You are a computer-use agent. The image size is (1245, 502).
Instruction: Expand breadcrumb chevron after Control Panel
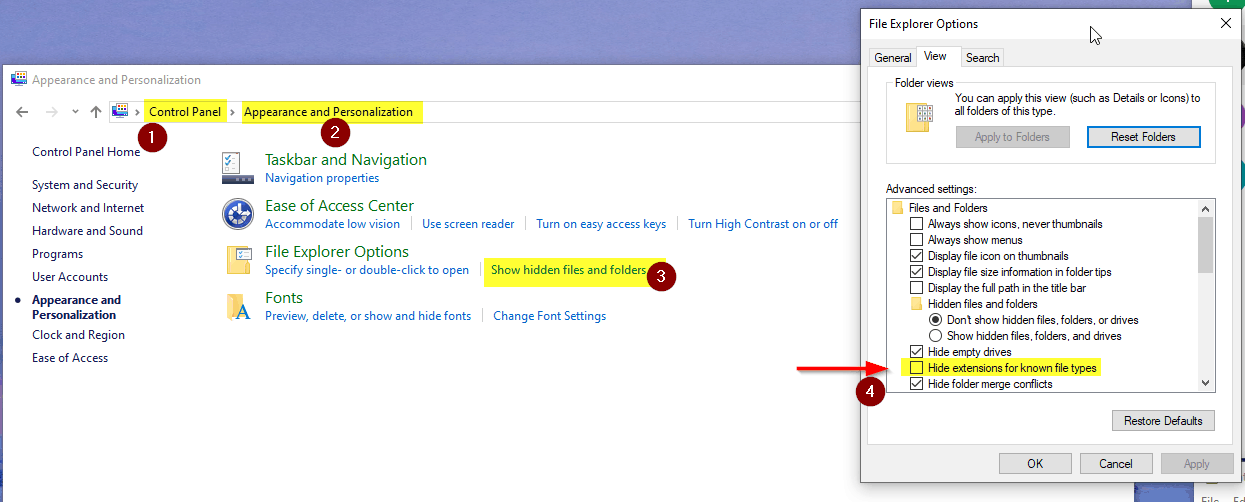[232, 112]
